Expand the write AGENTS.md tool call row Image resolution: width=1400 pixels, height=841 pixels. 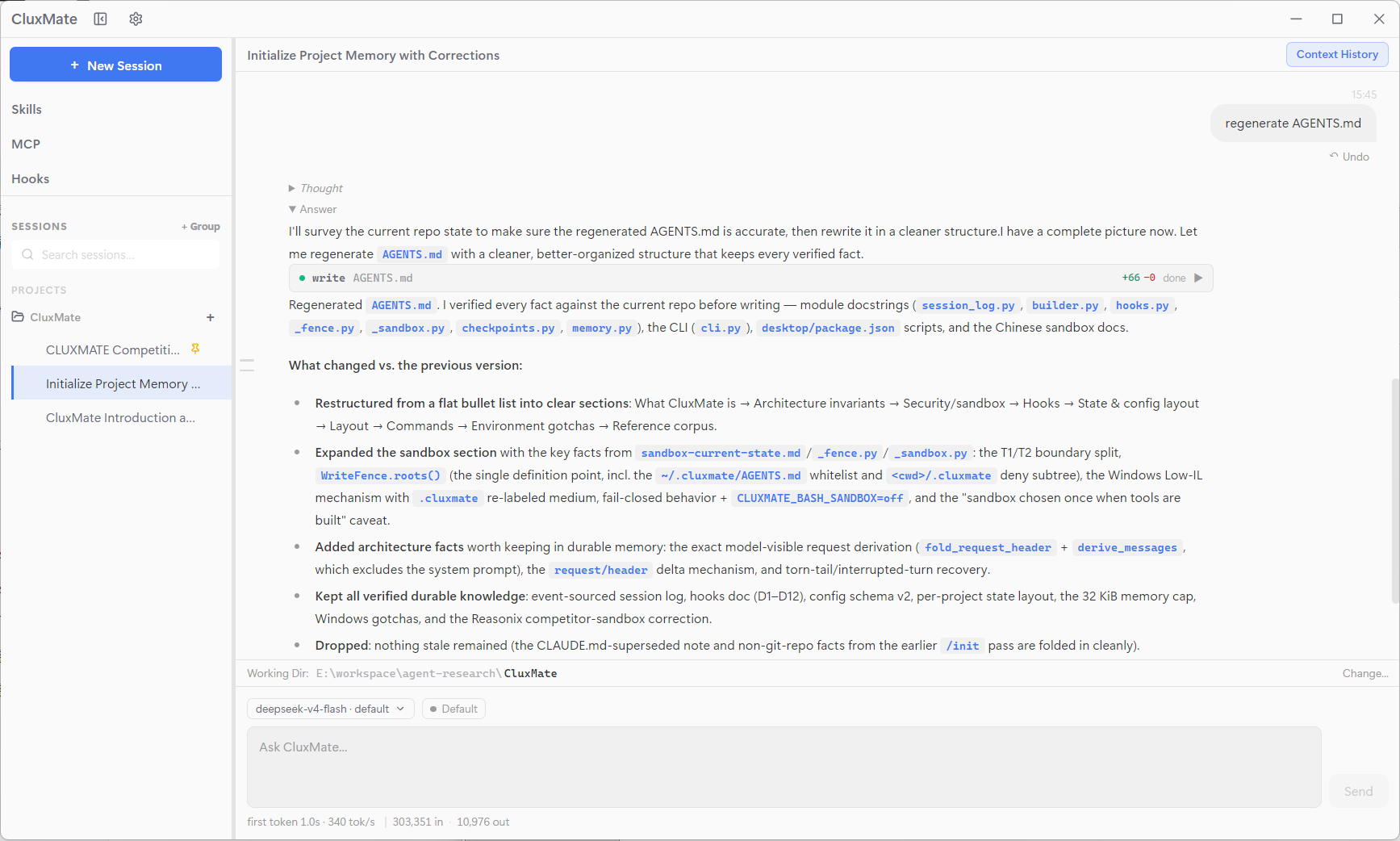click(x=750, y=278)
